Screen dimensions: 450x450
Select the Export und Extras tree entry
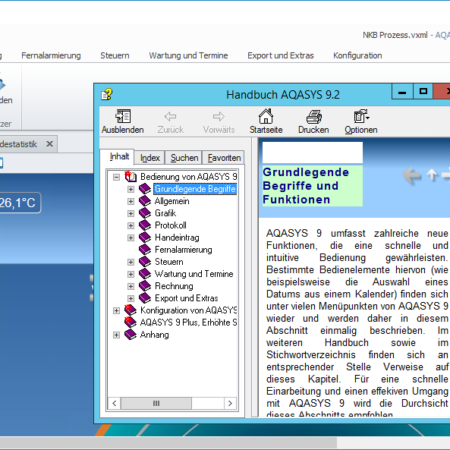coord(186,298)
